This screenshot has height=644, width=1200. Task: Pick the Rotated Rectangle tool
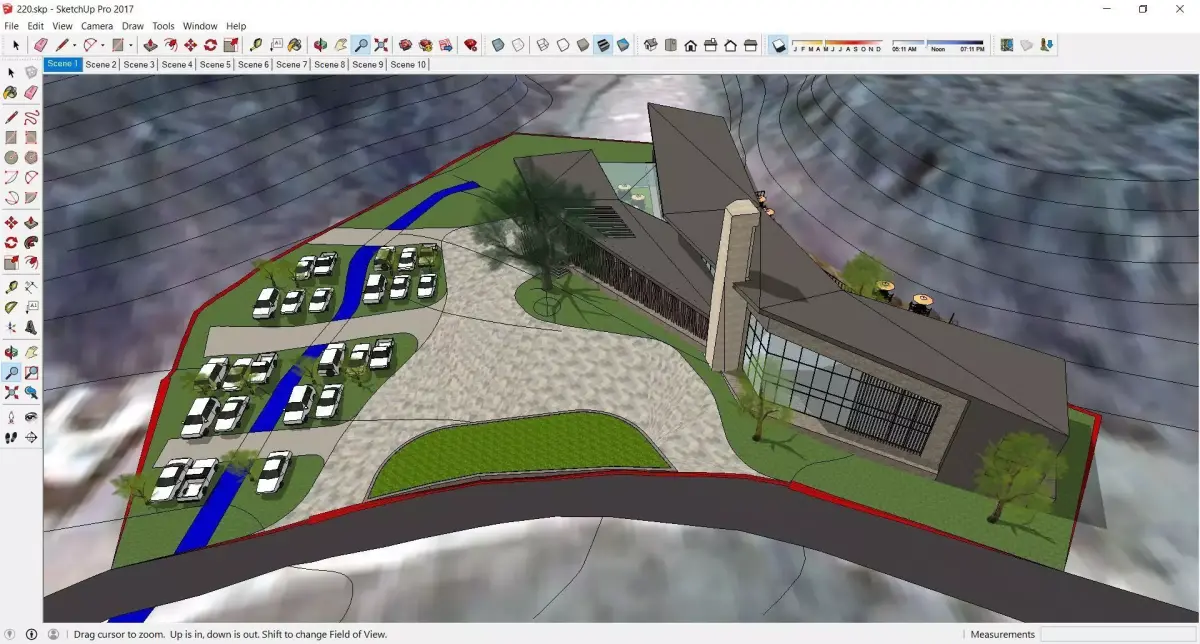coord(30,137)
